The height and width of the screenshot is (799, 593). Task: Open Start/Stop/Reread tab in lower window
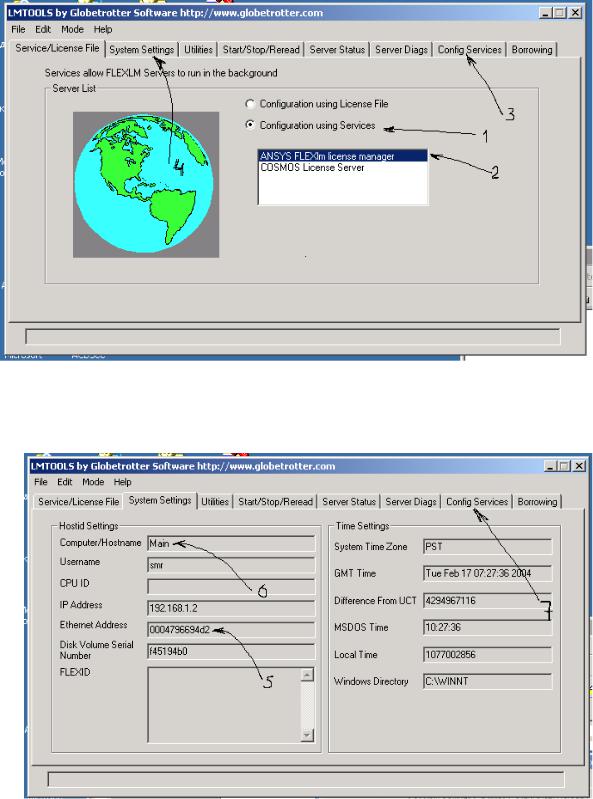[276, 501]
